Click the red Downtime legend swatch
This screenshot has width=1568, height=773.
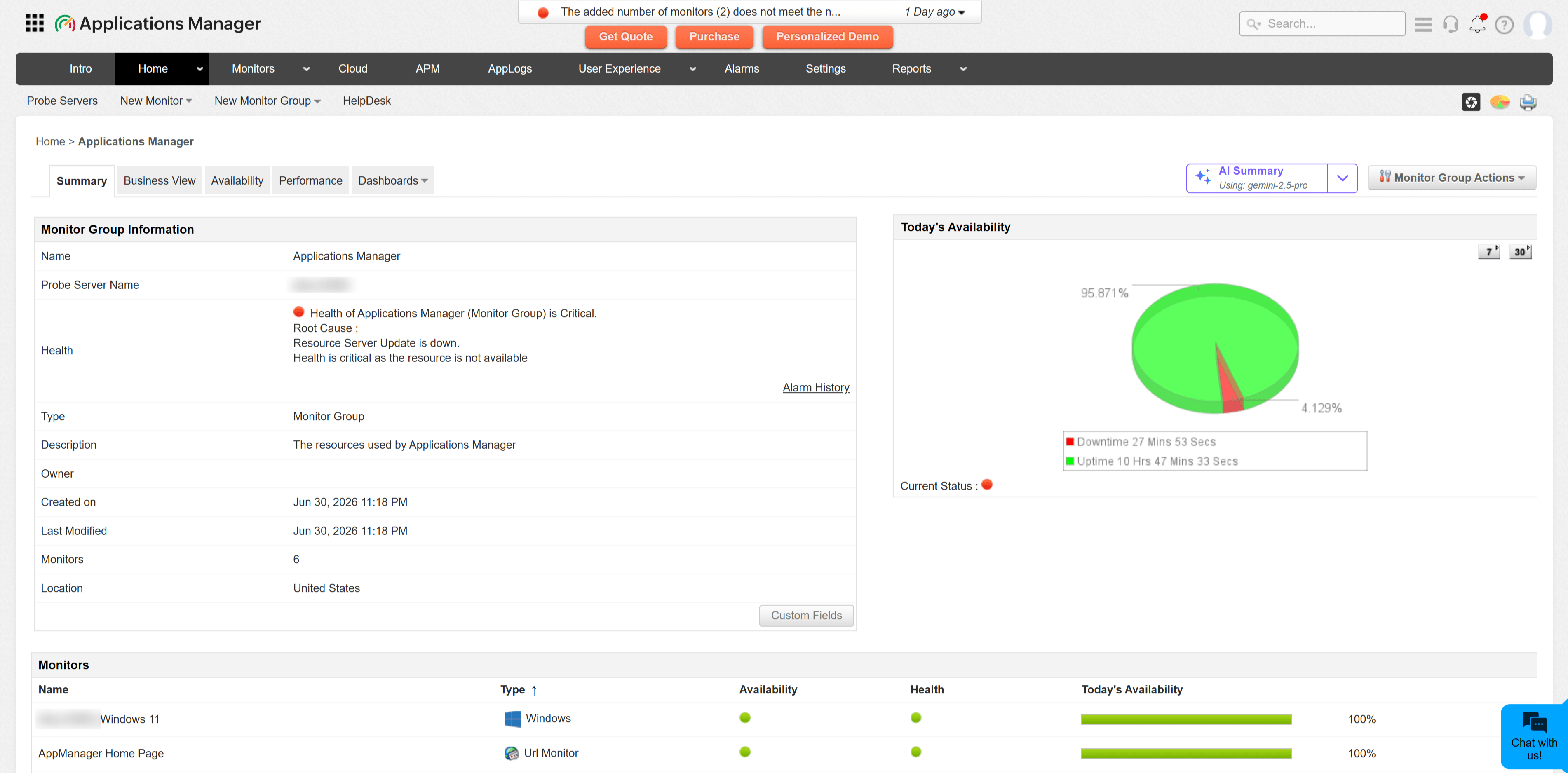click(x=1070, y=441)
